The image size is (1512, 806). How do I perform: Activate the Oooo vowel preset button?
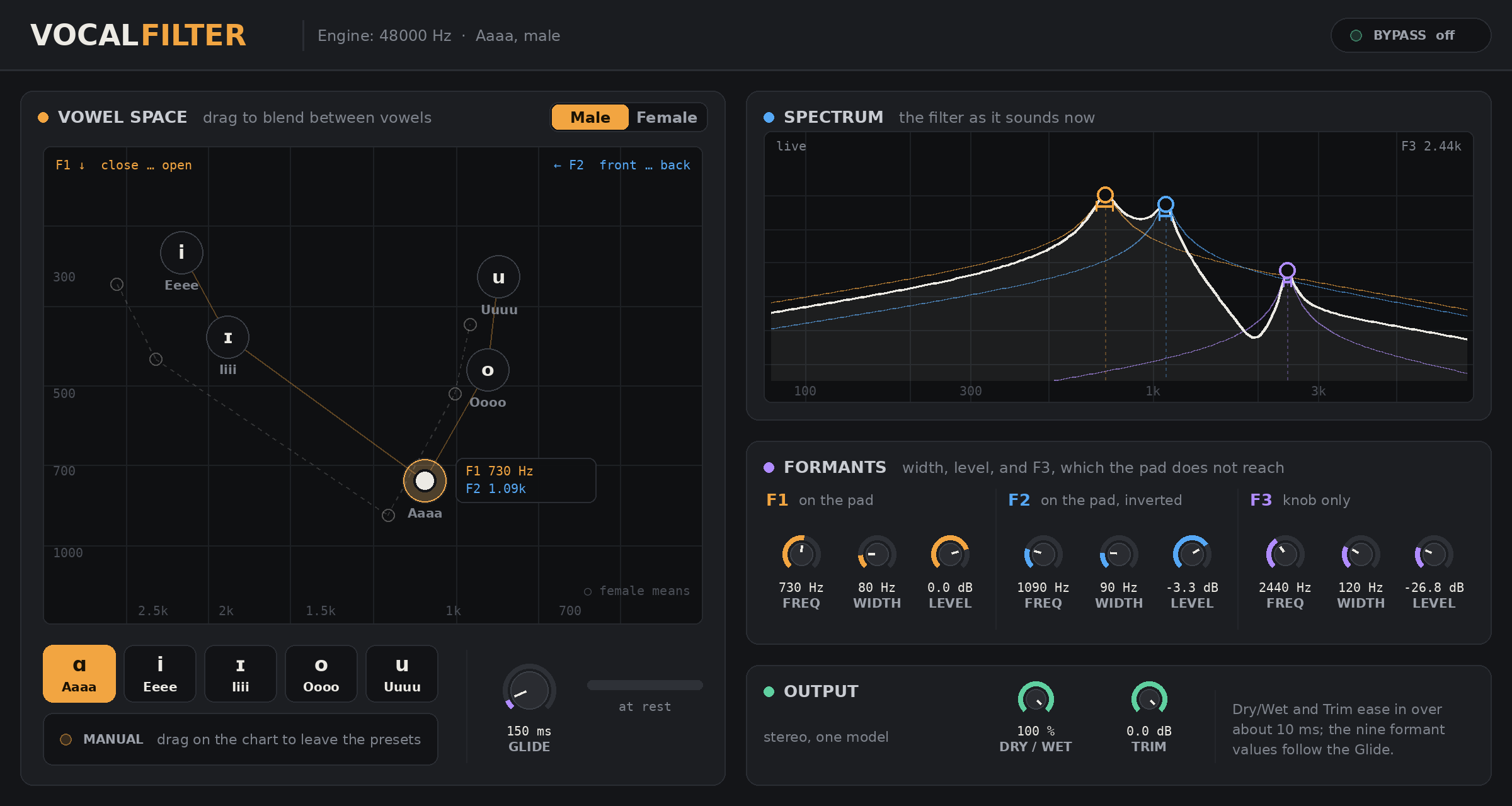point(321,673)
